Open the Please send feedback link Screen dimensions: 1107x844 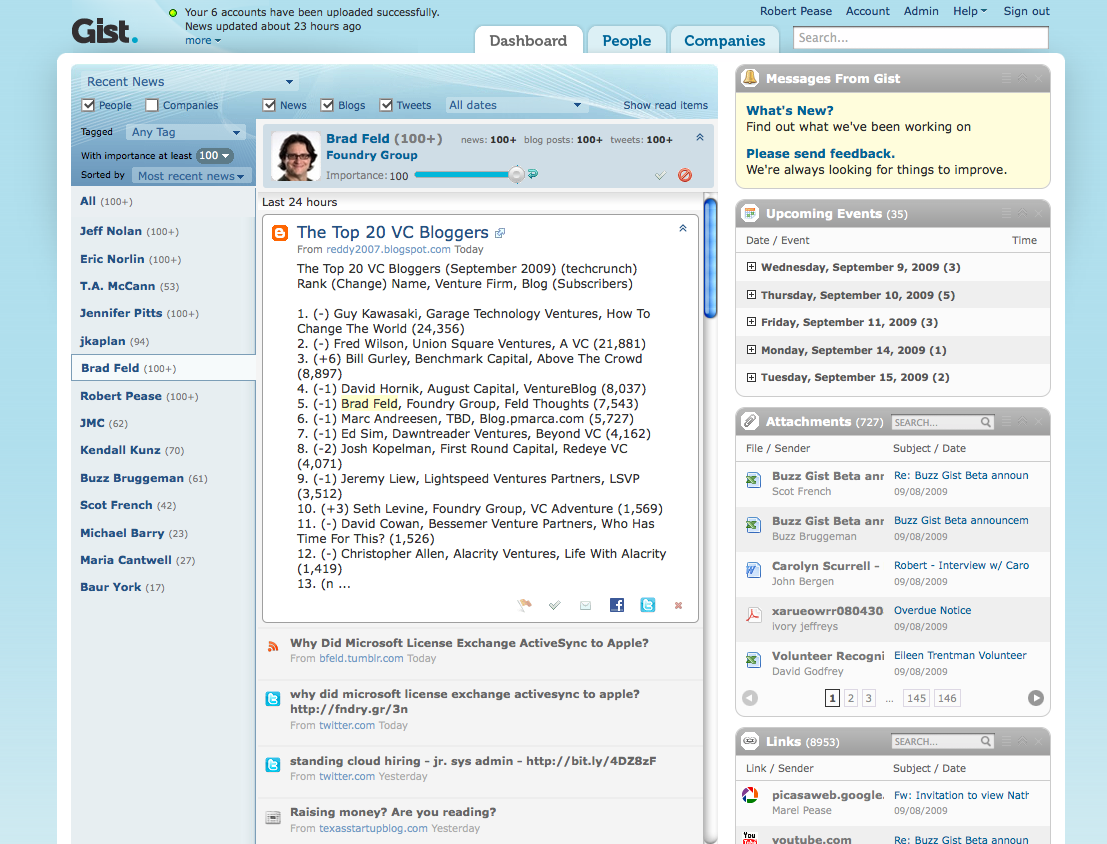tap(820, 153)
